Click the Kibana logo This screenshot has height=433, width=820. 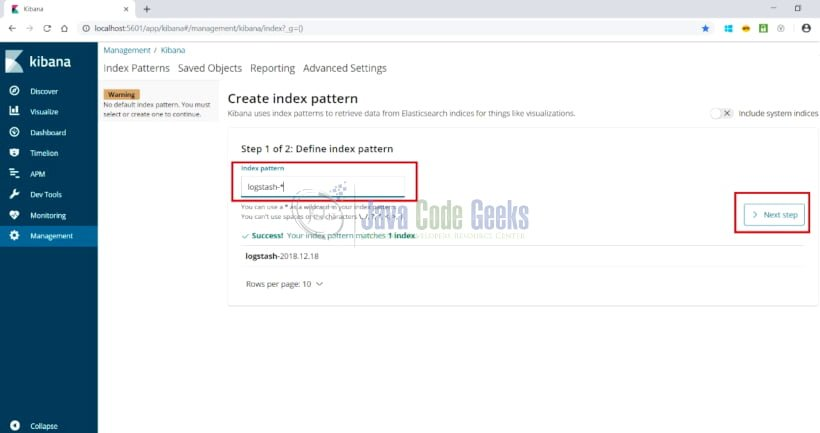tap(38, 62)
